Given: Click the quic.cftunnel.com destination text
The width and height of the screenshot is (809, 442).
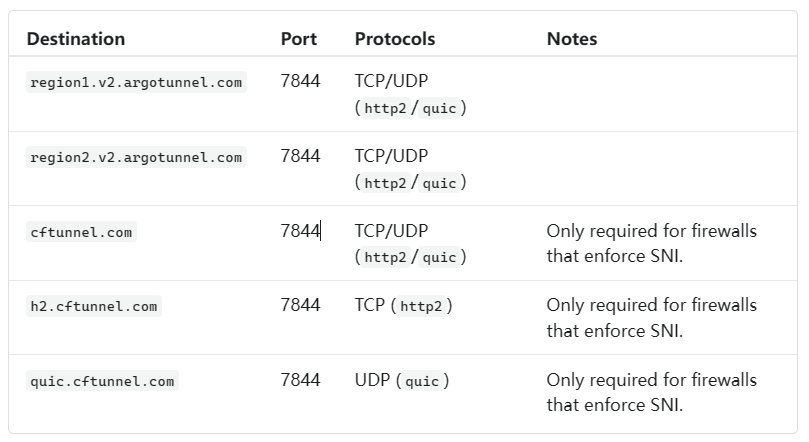Looking at the screenshot, I should pyautogui.click(x=102, y=381).
